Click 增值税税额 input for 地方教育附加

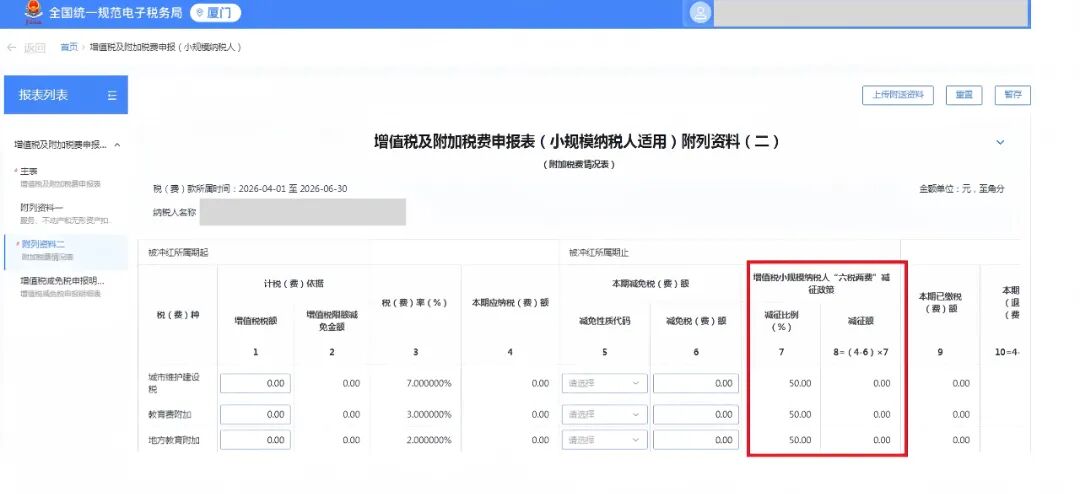click(255, 440)
